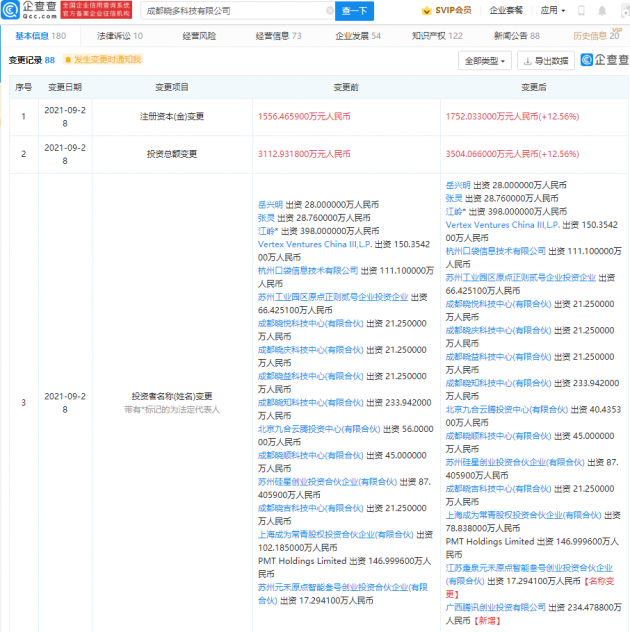Open Vertex Ventures China III in 变更前 column
630x632 pixels.
click(315, 244)
